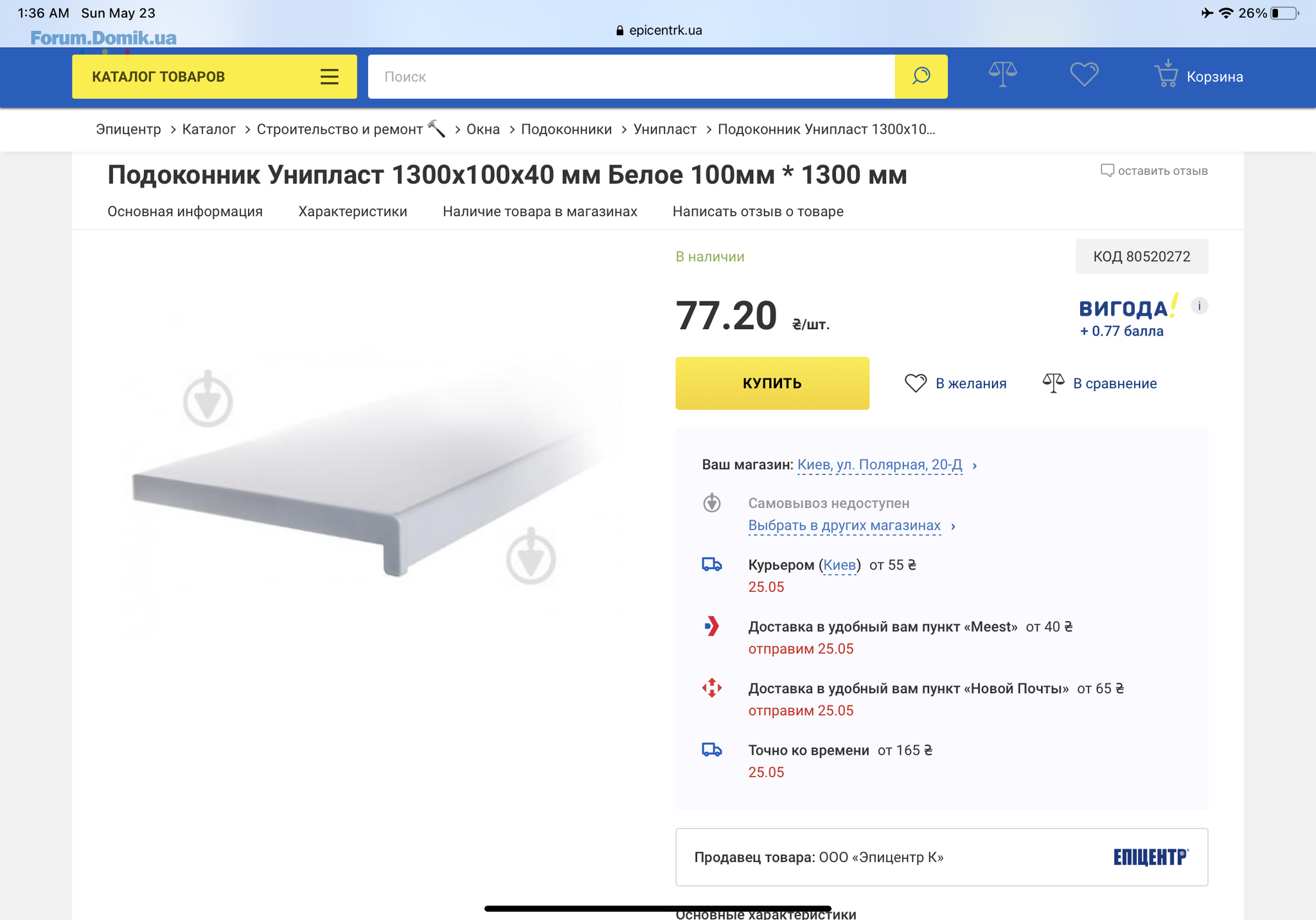Go to Подоконники breadcrumb link

pos(566,129)
